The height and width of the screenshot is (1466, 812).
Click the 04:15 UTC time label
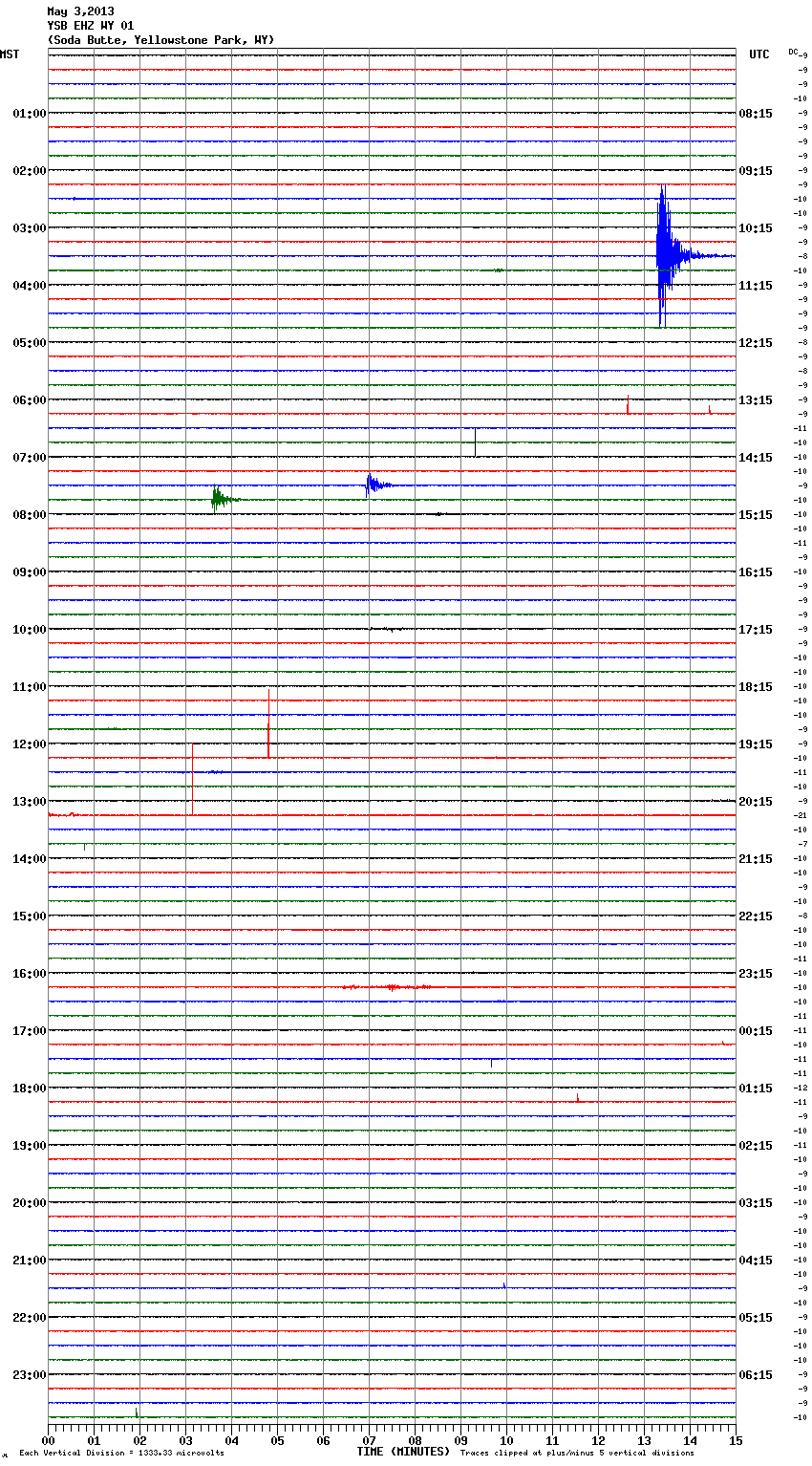pos(756,1260)
